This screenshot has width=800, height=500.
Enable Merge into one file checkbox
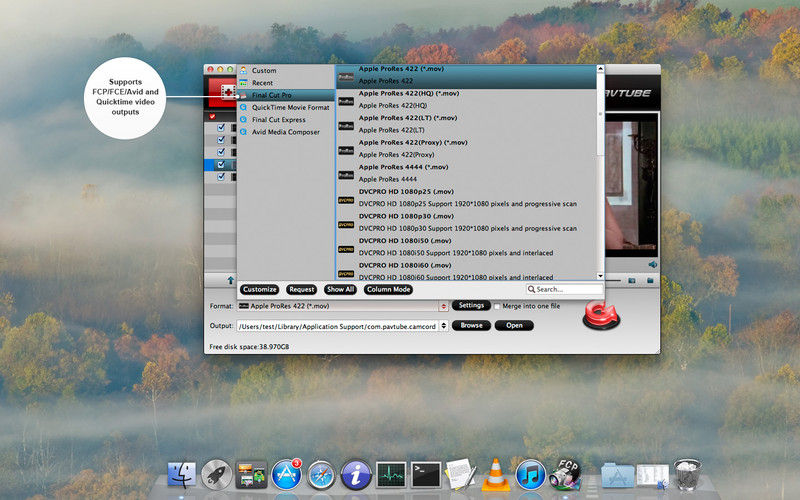click(497, 306)
